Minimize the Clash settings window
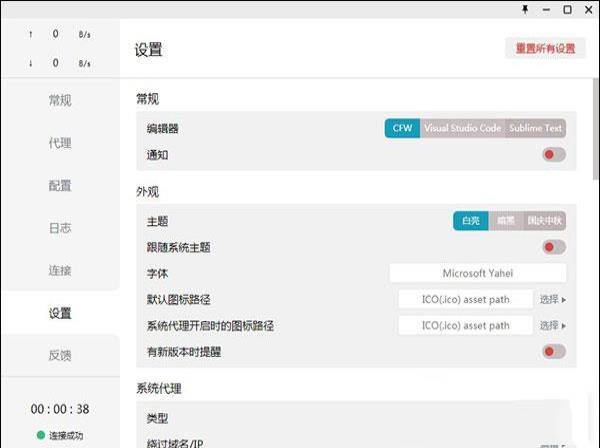 (x=546, y=10)
